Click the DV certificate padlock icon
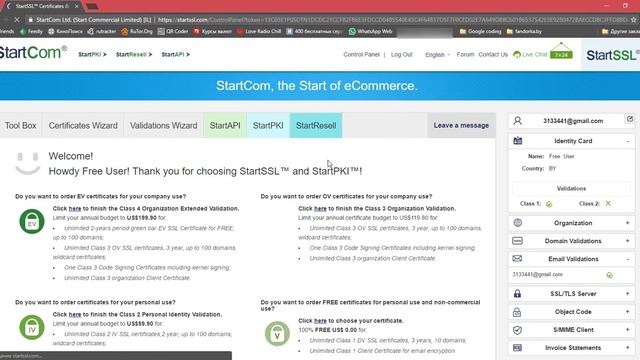Image resolution: width=640 pixels, height=360 pixels. pyautogui.click(x=277, y=333)
